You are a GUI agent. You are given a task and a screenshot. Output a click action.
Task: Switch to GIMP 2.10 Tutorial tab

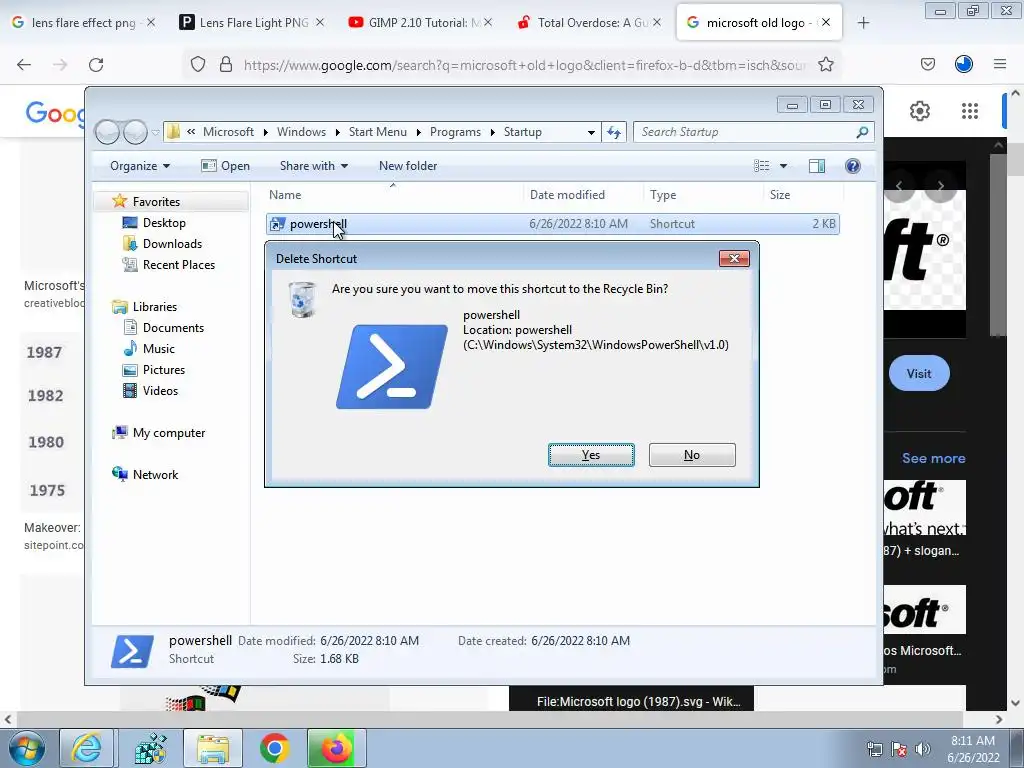(x=422, y=23)
